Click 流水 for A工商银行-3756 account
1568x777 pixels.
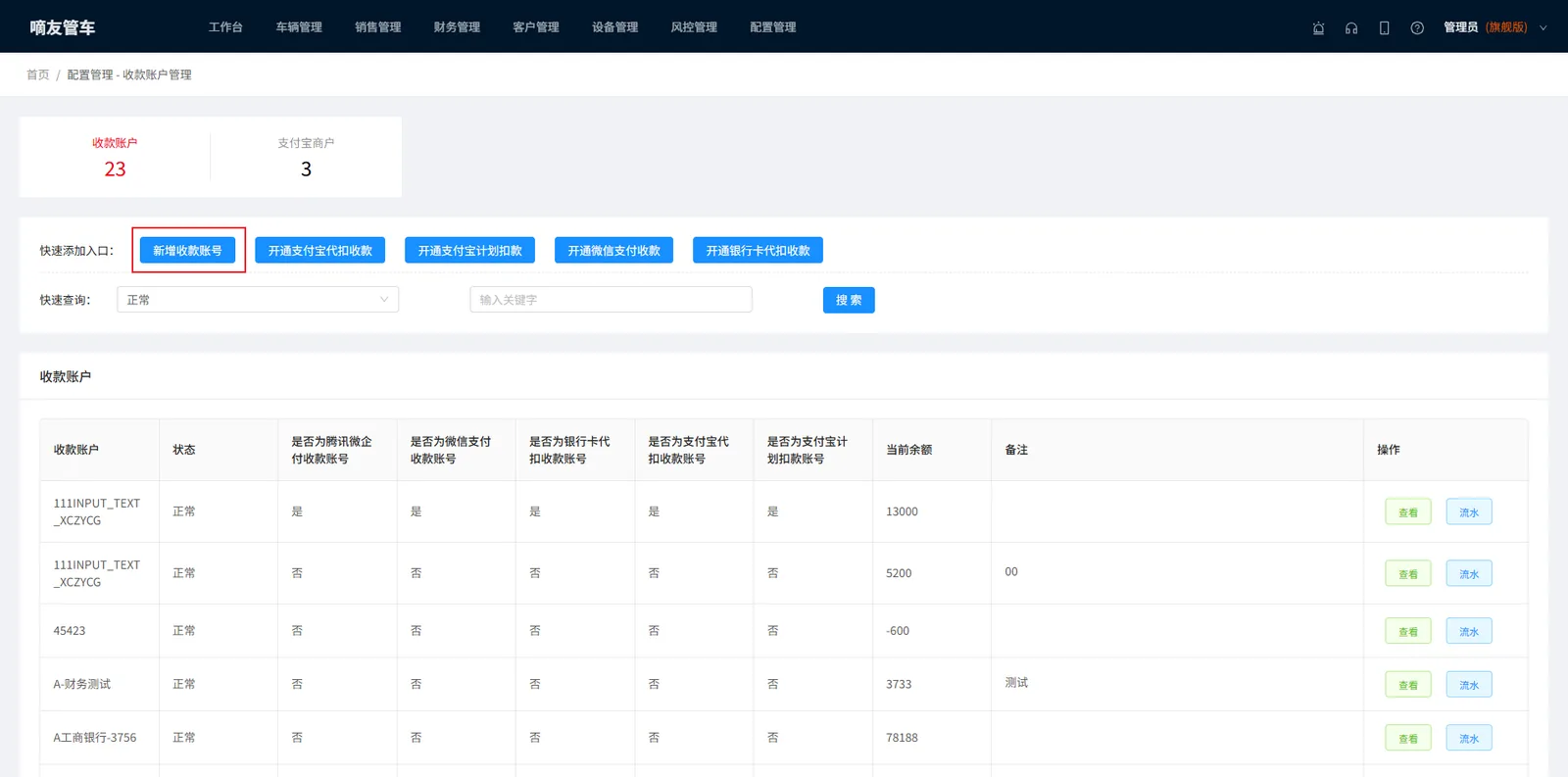(1469, 739)
